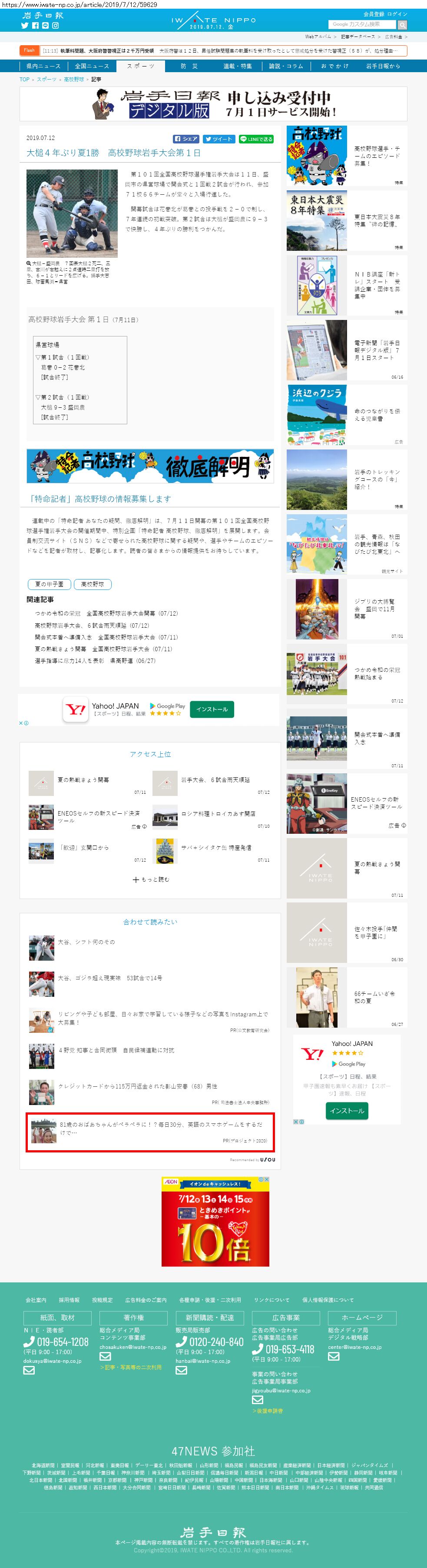427x1568 pixels.
Task: Click 新聞購読・配達 footer heading box
Action: (x=209, y=1317)
